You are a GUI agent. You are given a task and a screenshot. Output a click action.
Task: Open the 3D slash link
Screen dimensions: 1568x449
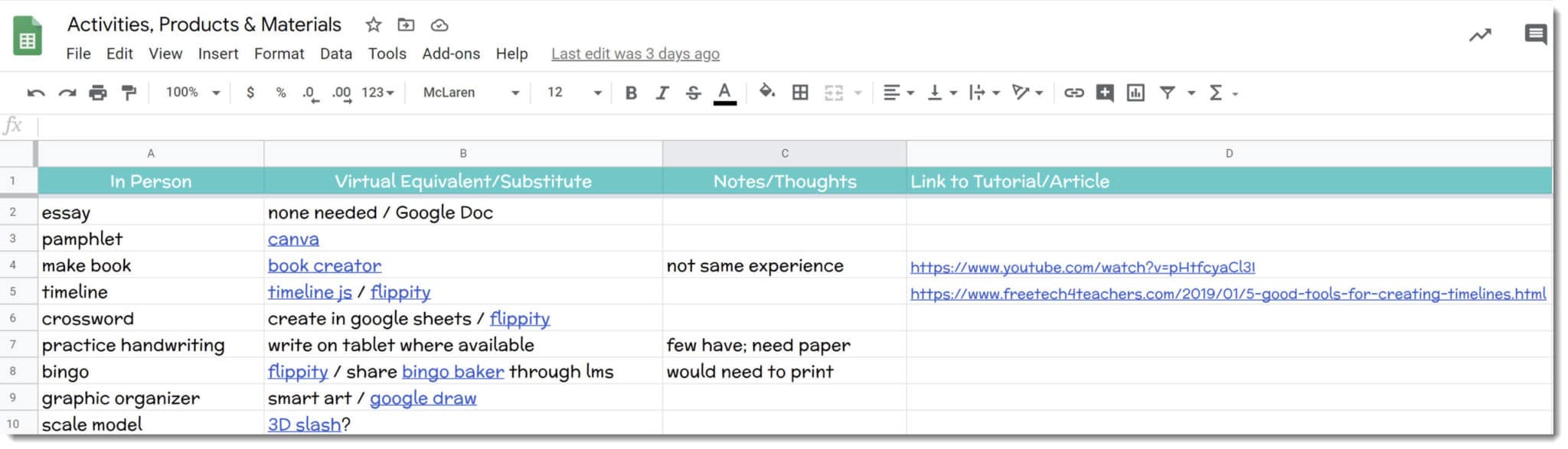point(304,425)
